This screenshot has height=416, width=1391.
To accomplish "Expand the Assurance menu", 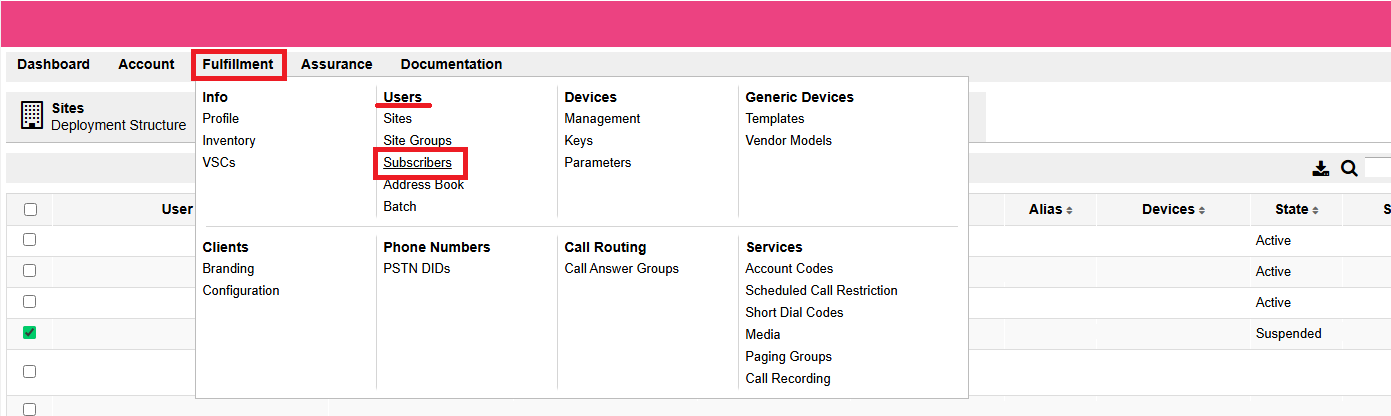I will (x=336, y=64).
